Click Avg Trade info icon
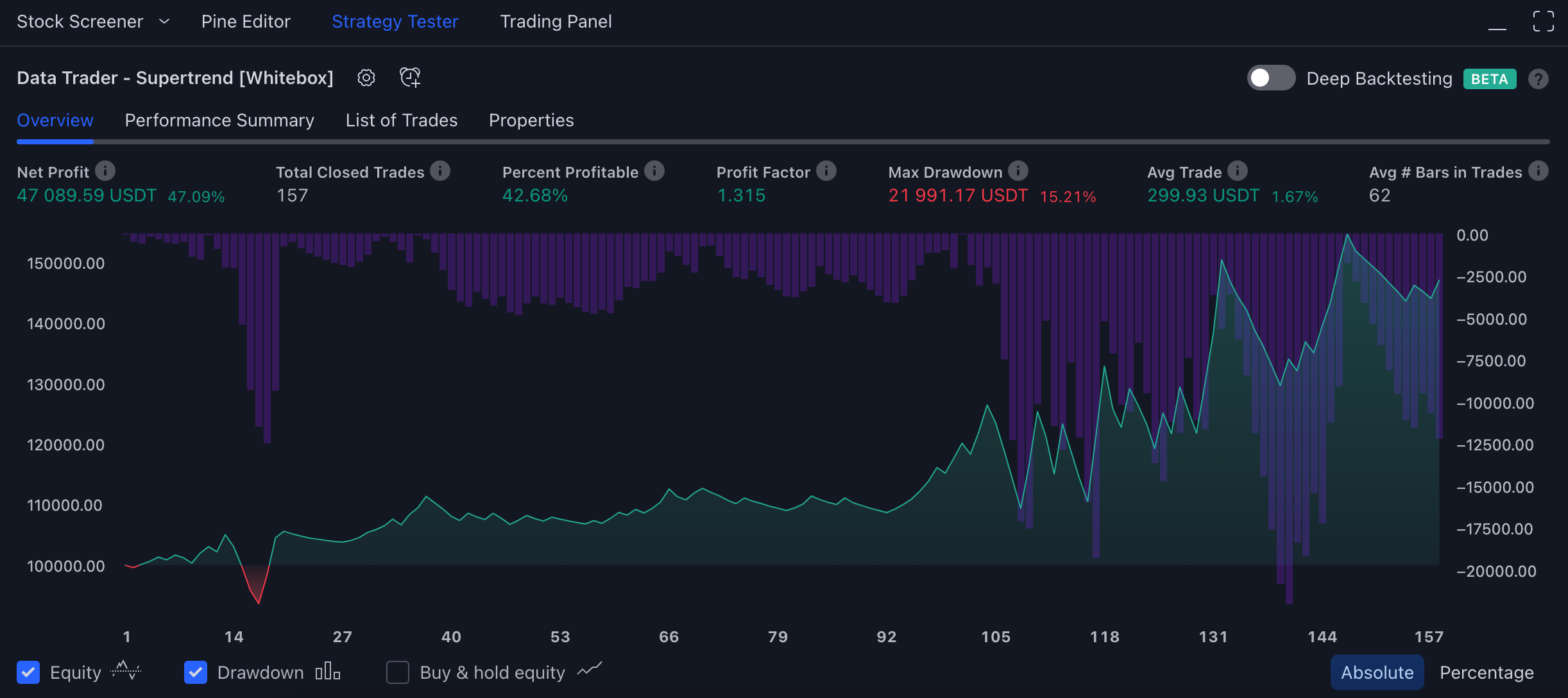This screenshot has height=698, width=1568. 1238,171
